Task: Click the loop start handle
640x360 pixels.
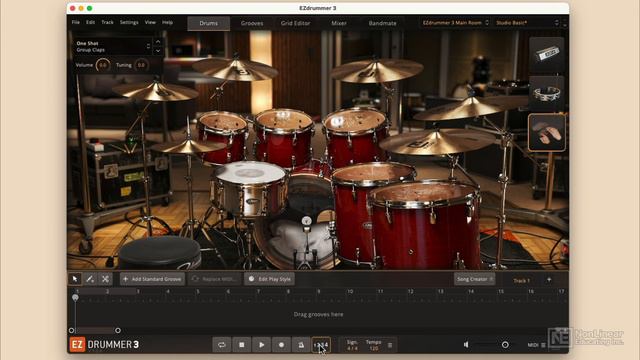Action: click(x=72, y=330)
